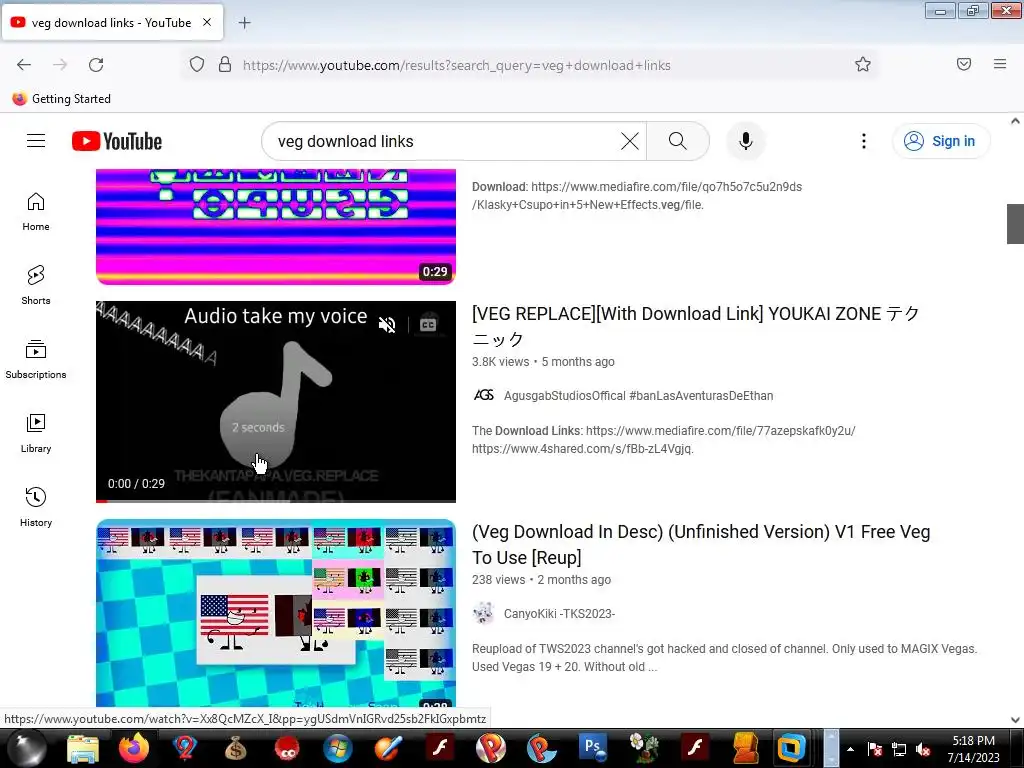
Task: Open Home in the sidebar
Action: pyautogui.click(x=36, y=212)
